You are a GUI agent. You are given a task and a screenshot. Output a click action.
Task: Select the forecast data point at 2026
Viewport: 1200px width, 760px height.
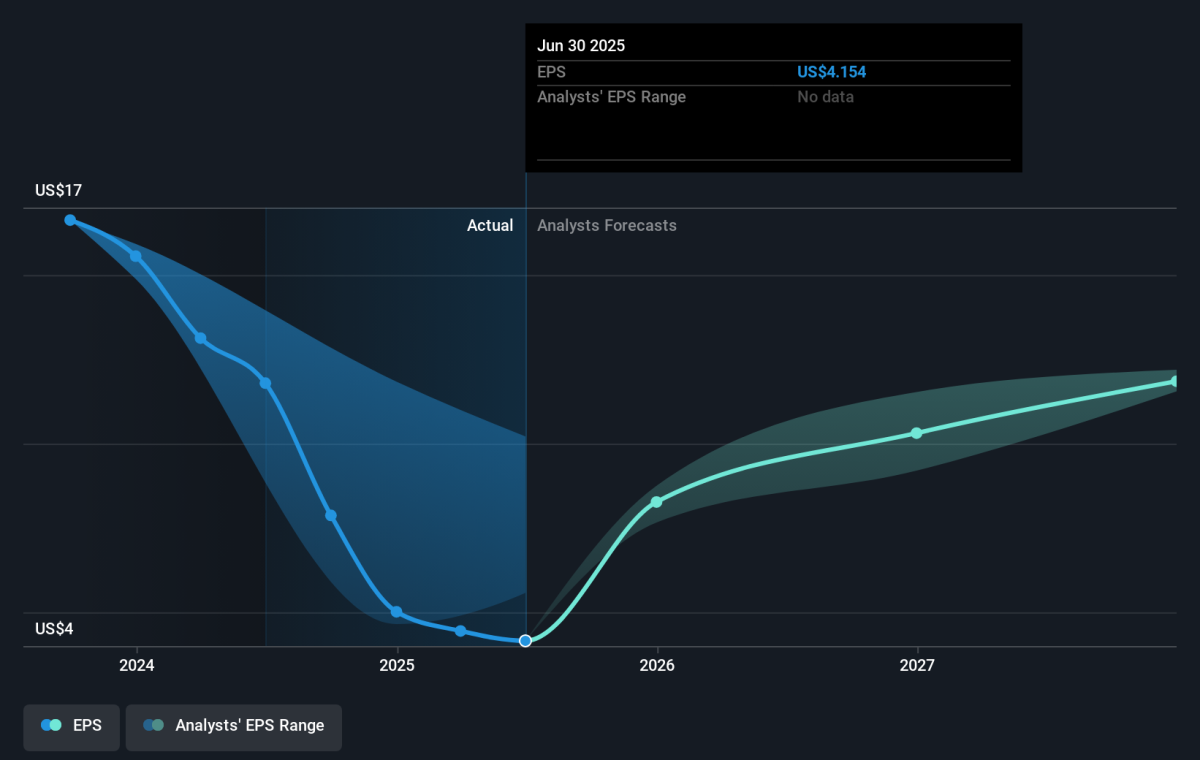pyautogui.click(x=656, y=502)
